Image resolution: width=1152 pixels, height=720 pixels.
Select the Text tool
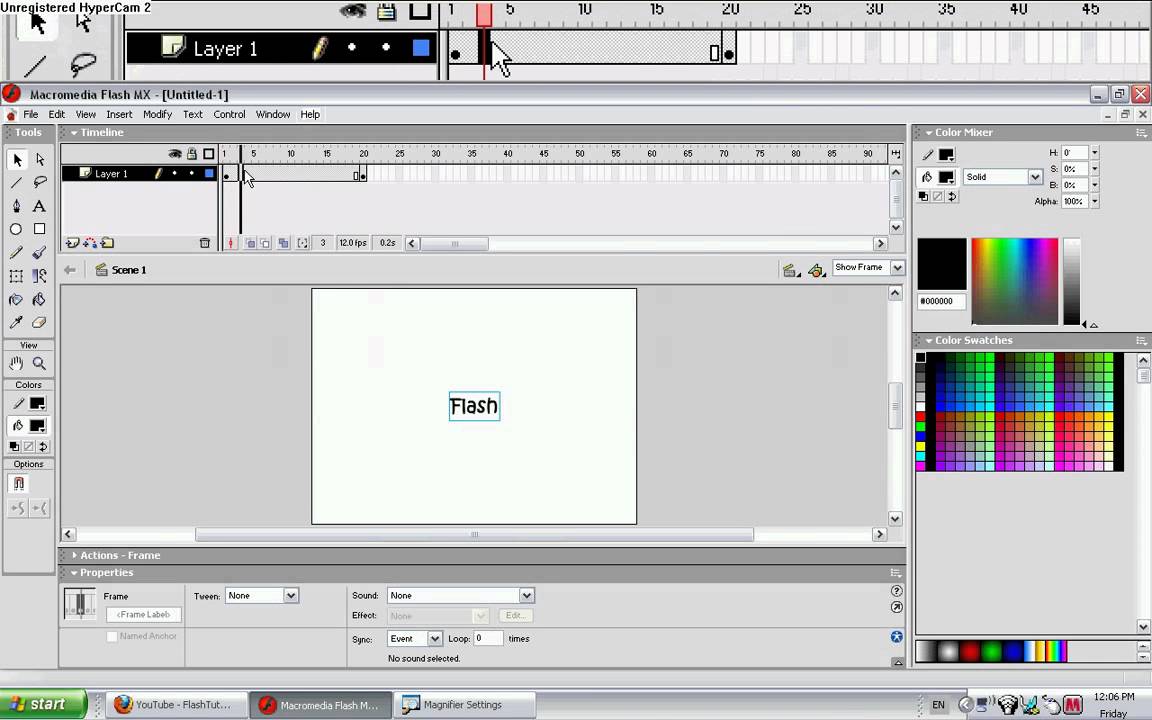pos(40,206)
